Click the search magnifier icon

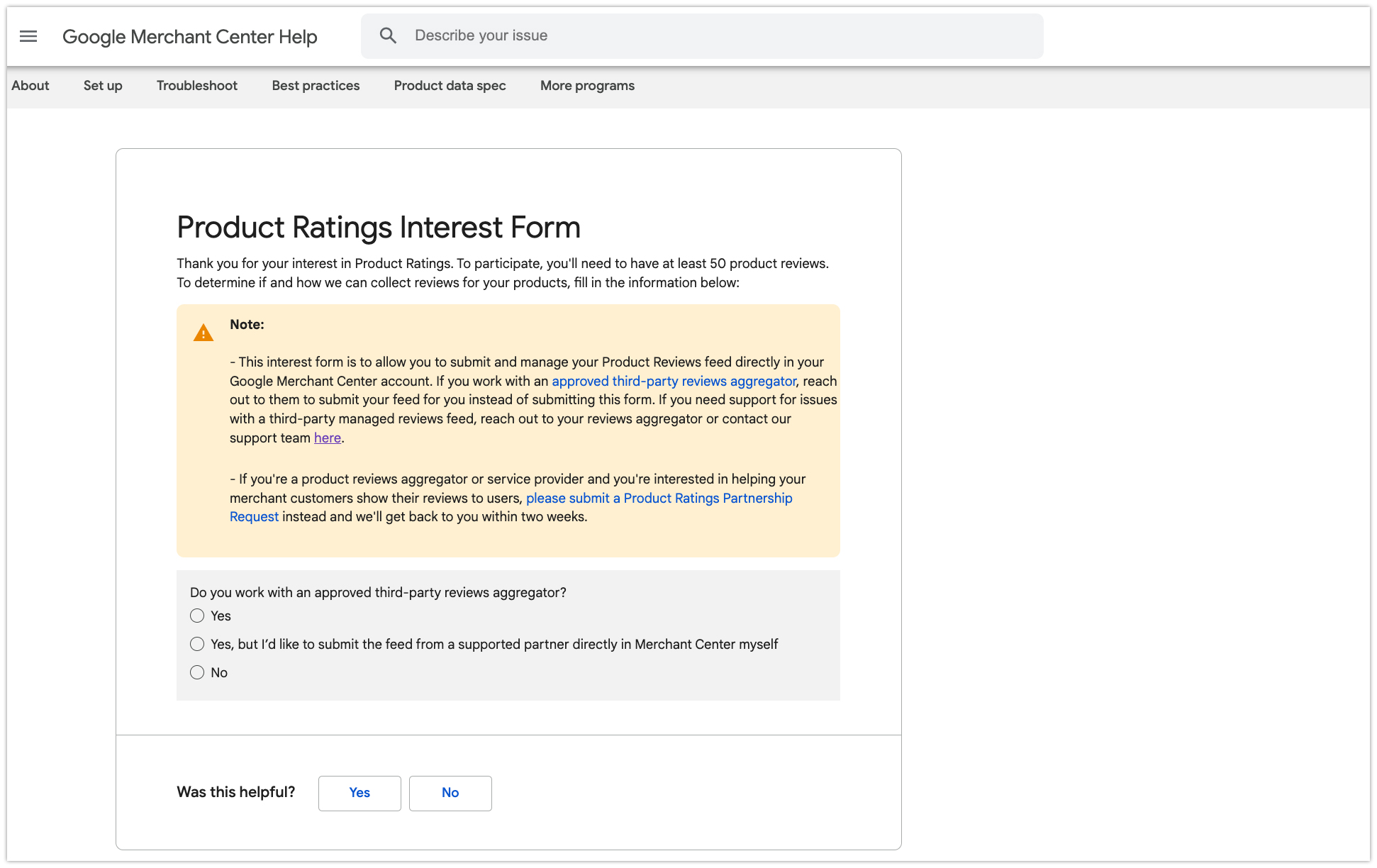point(388,35)
